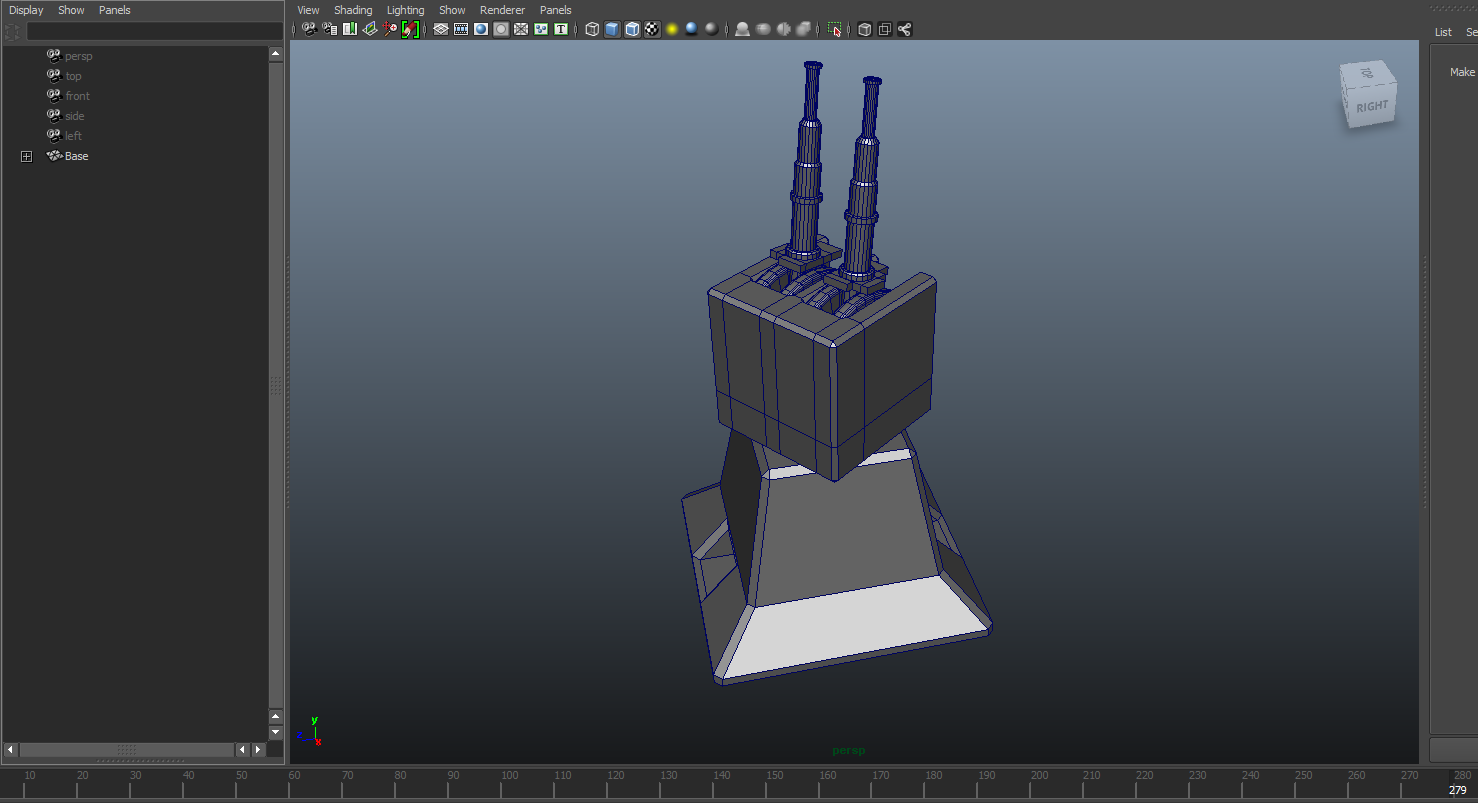Click the Make button in the right panel

(1462, 71)
